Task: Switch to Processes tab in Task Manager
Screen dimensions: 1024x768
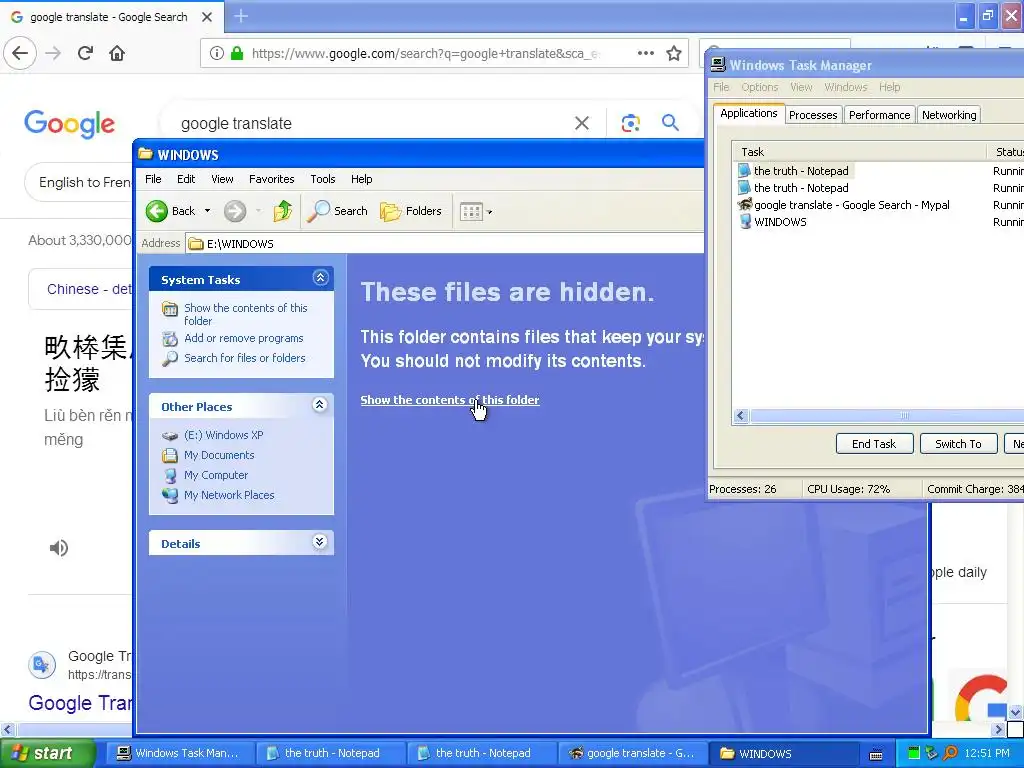Action: pos(812,115)
